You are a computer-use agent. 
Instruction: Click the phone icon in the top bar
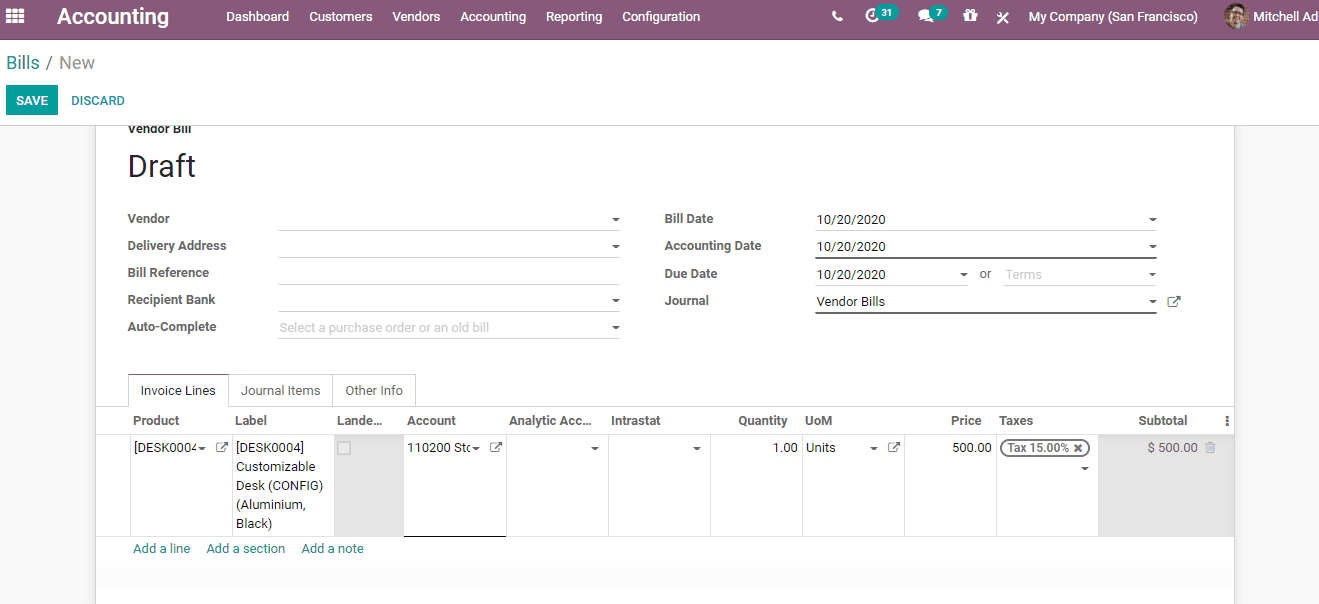click(x=837, y=16)
